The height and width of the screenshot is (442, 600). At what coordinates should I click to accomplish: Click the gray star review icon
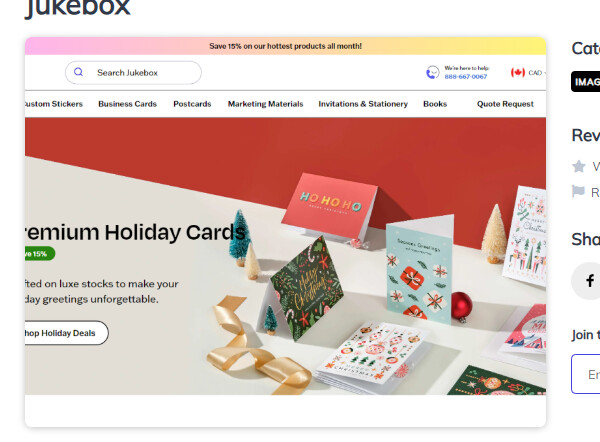tap(579, 166)
